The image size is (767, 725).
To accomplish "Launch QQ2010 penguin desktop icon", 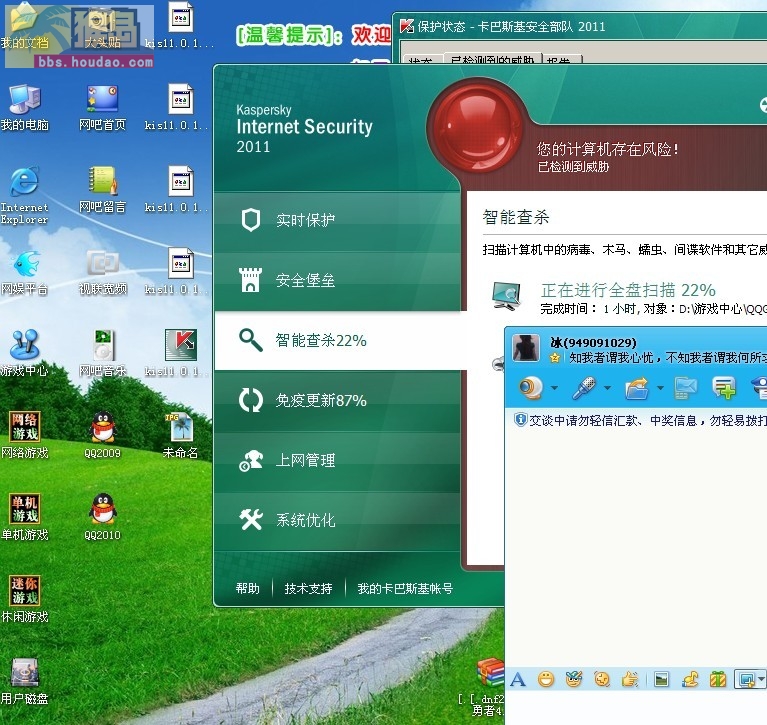I will (102, 517).
